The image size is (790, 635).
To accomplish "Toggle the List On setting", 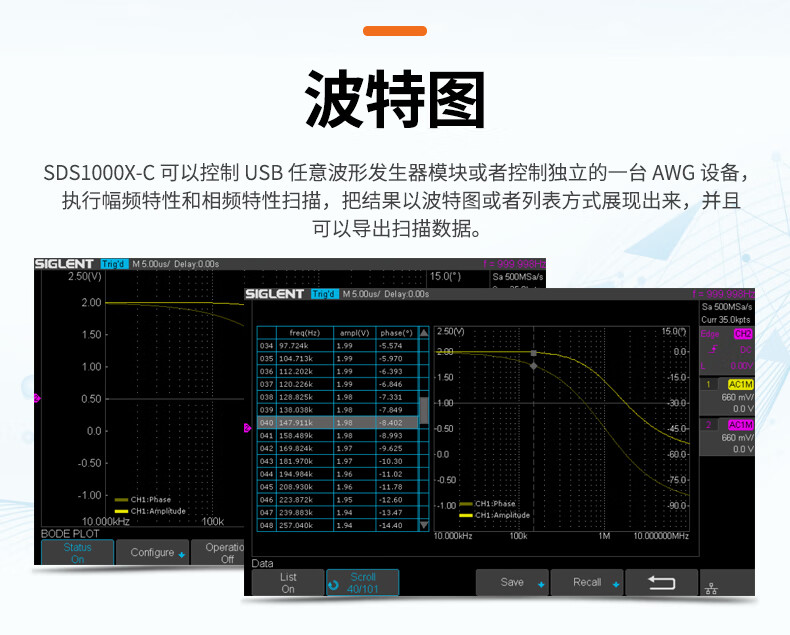I will pyautogui.click(x=288, y=582).
